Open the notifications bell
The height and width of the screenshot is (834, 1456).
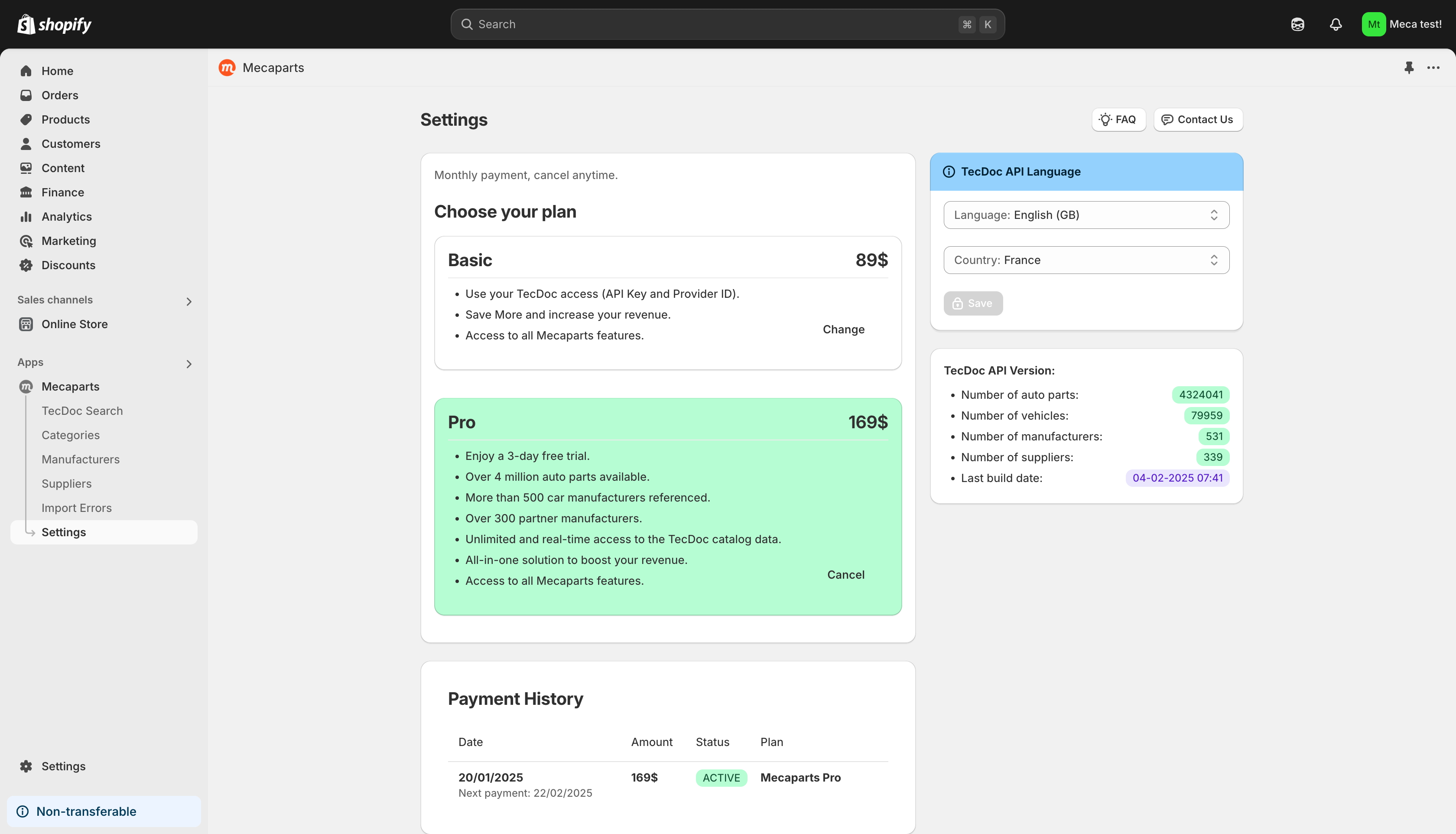tap(1336, 24)
